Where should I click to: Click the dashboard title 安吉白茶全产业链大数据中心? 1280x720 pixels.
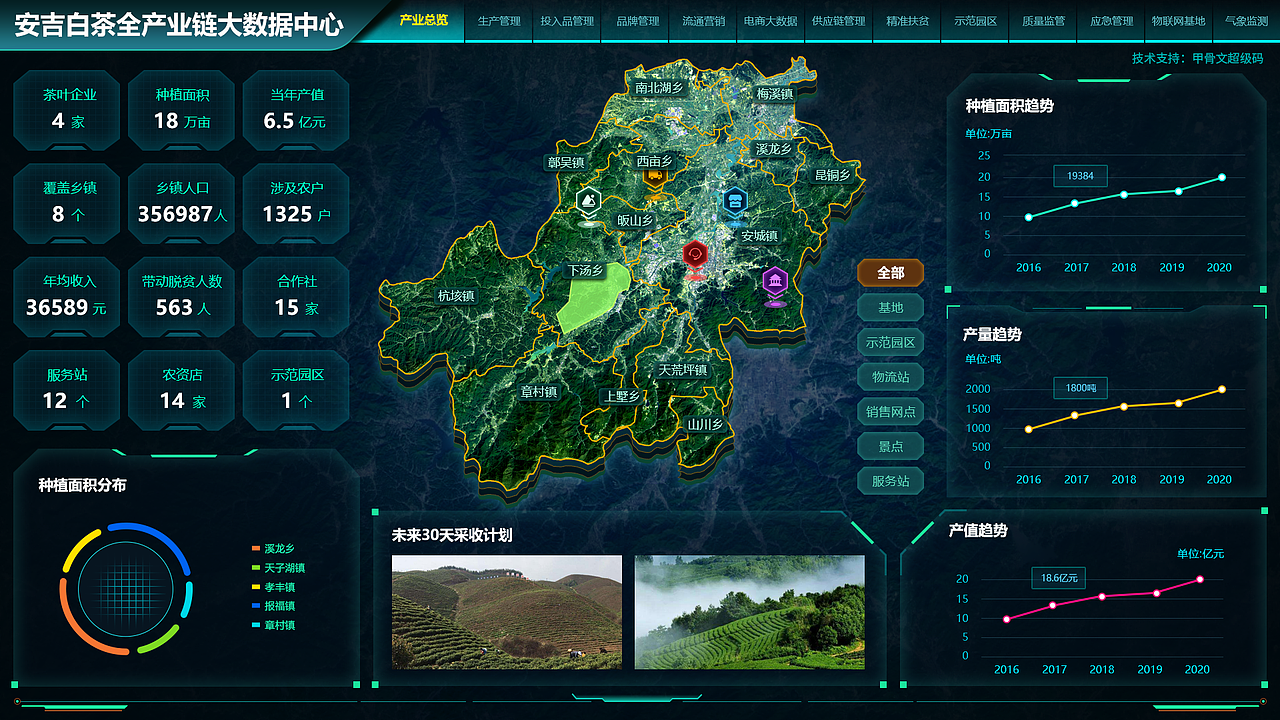tap(178, 25)
